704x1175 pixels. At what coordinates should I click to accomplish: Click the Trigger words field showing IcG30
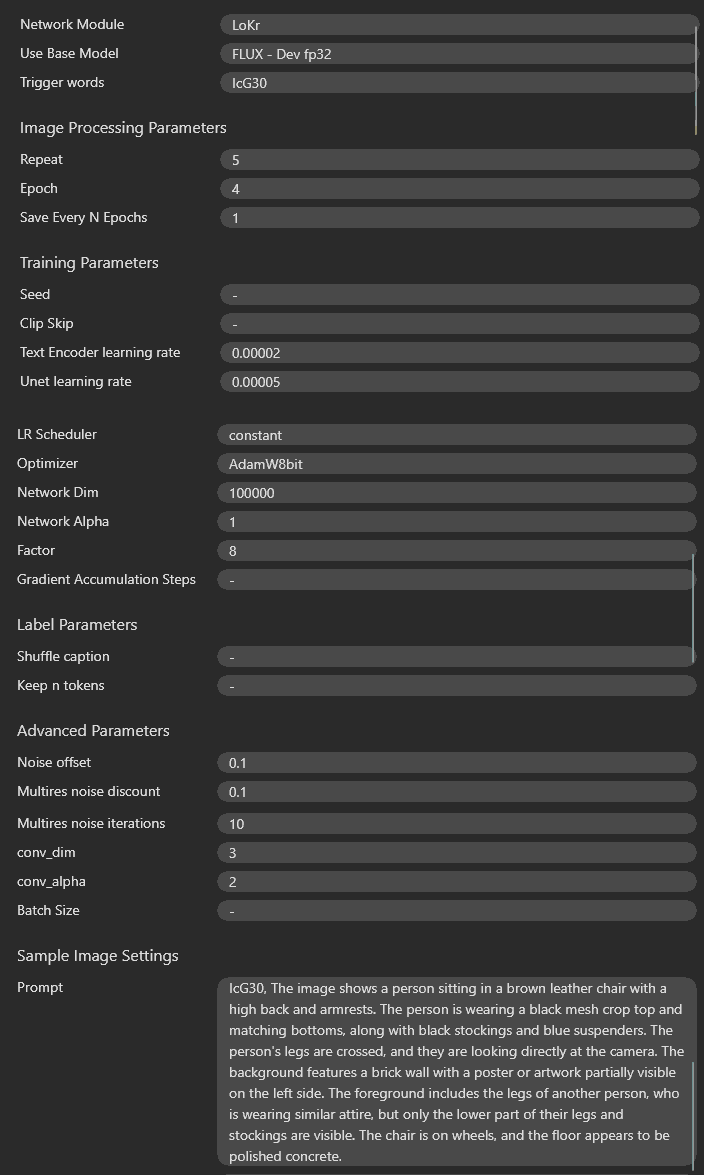point(459,83)
